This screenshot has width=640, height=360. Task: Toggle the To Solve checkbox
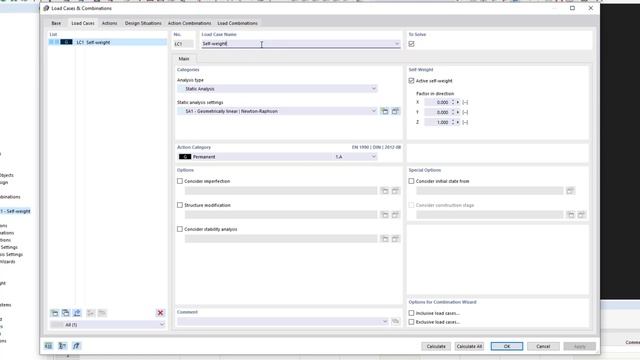[411, 44]
